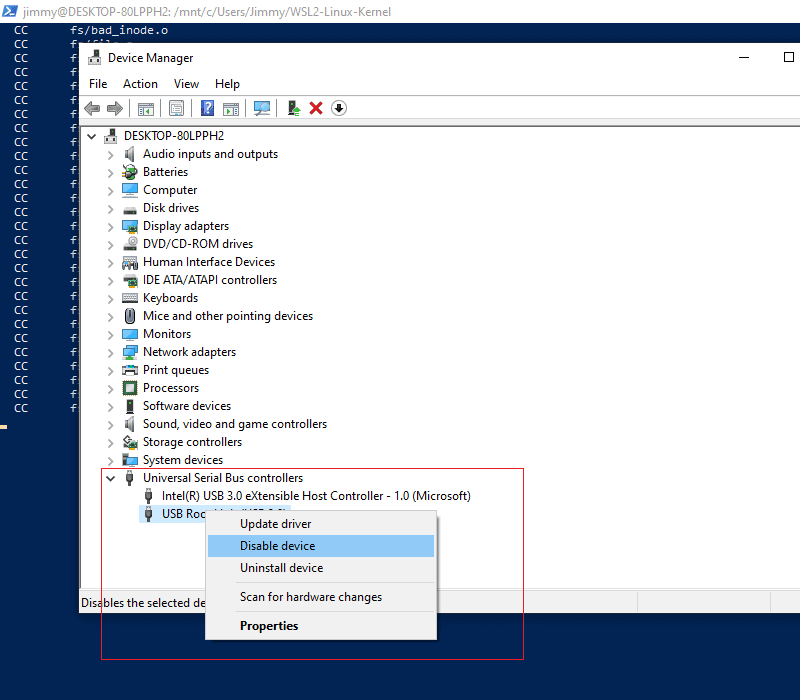
Task: Expand the Processors category
Action: (x=110, y=389)
